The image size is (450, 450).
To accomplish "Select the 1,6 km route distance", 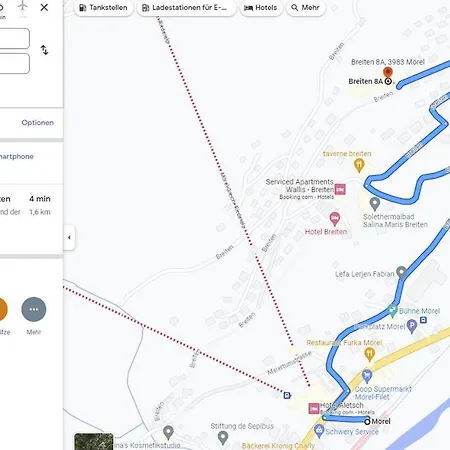I will click(40, 212).
